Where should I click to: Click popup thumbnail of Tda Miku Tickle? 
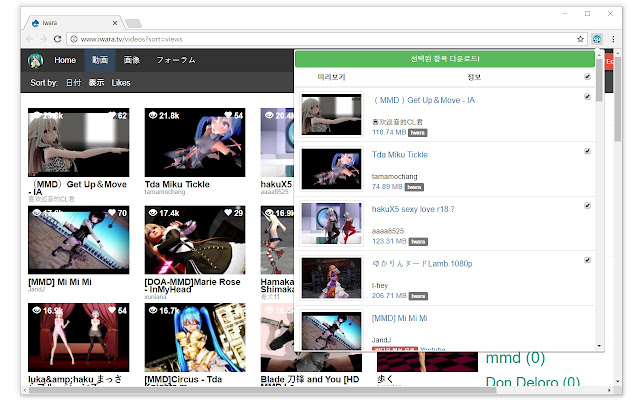coord(331,169)
